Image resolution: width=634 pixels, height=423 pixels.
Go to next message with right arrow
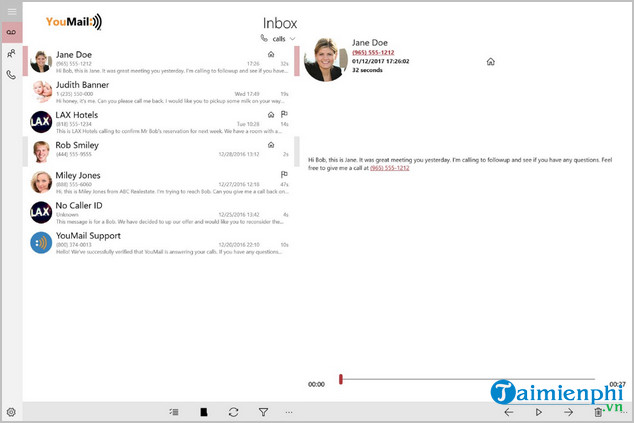(x=568, y=412)
